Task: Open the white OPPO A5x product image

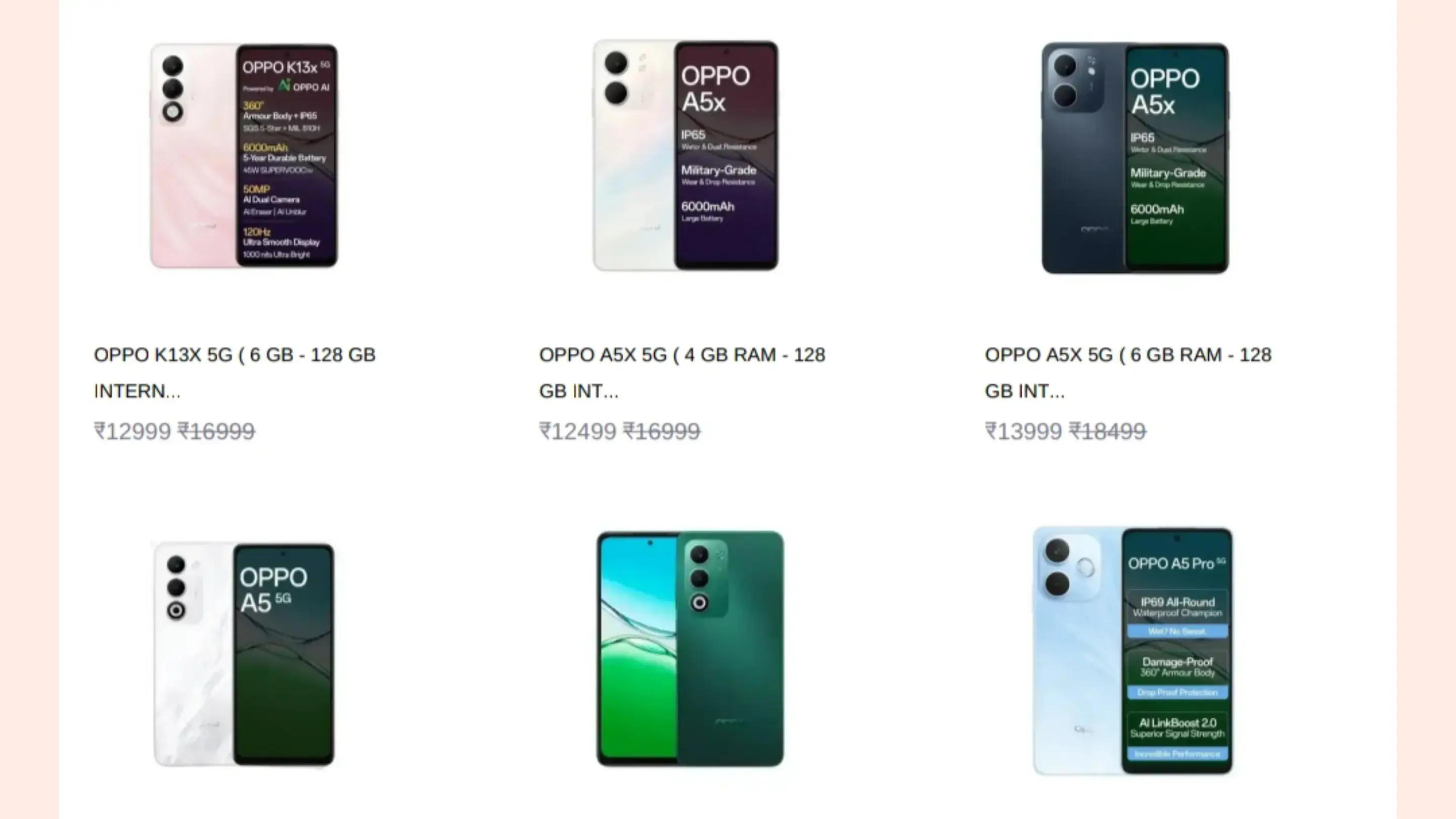Action: [686, 155]
